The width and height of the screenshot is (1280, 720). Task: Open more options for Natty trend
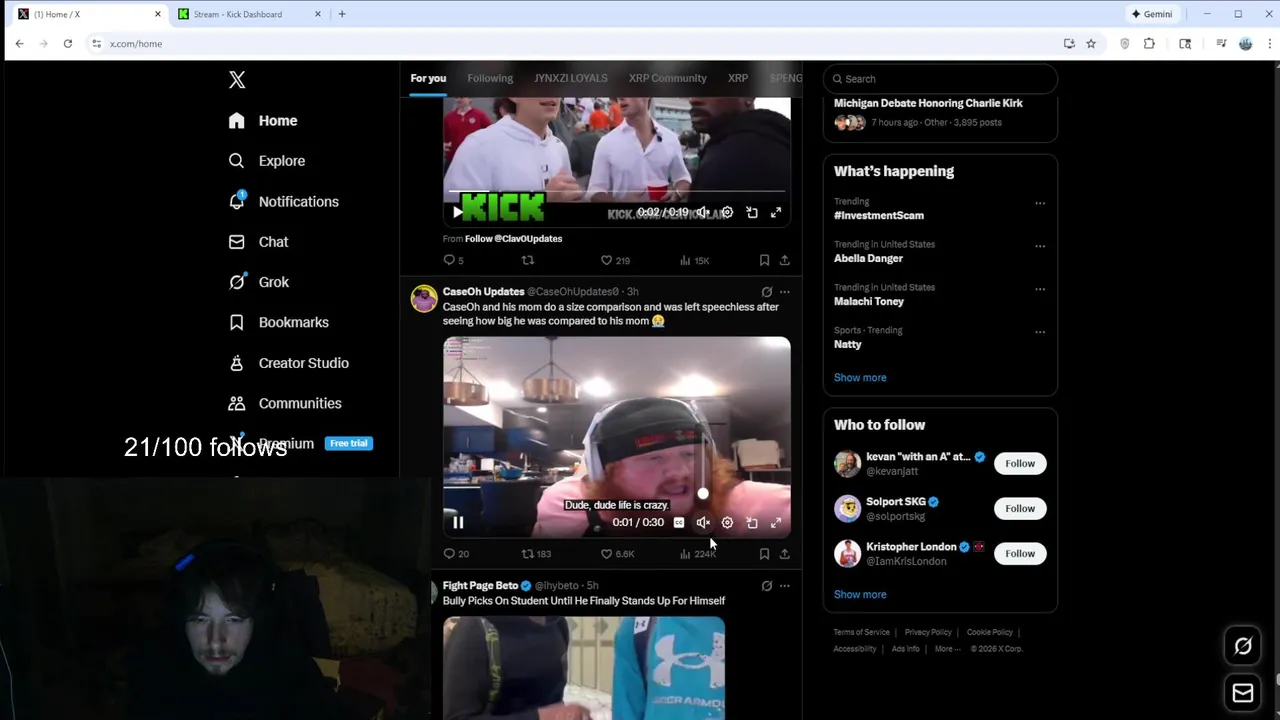tap(1040, 332)
